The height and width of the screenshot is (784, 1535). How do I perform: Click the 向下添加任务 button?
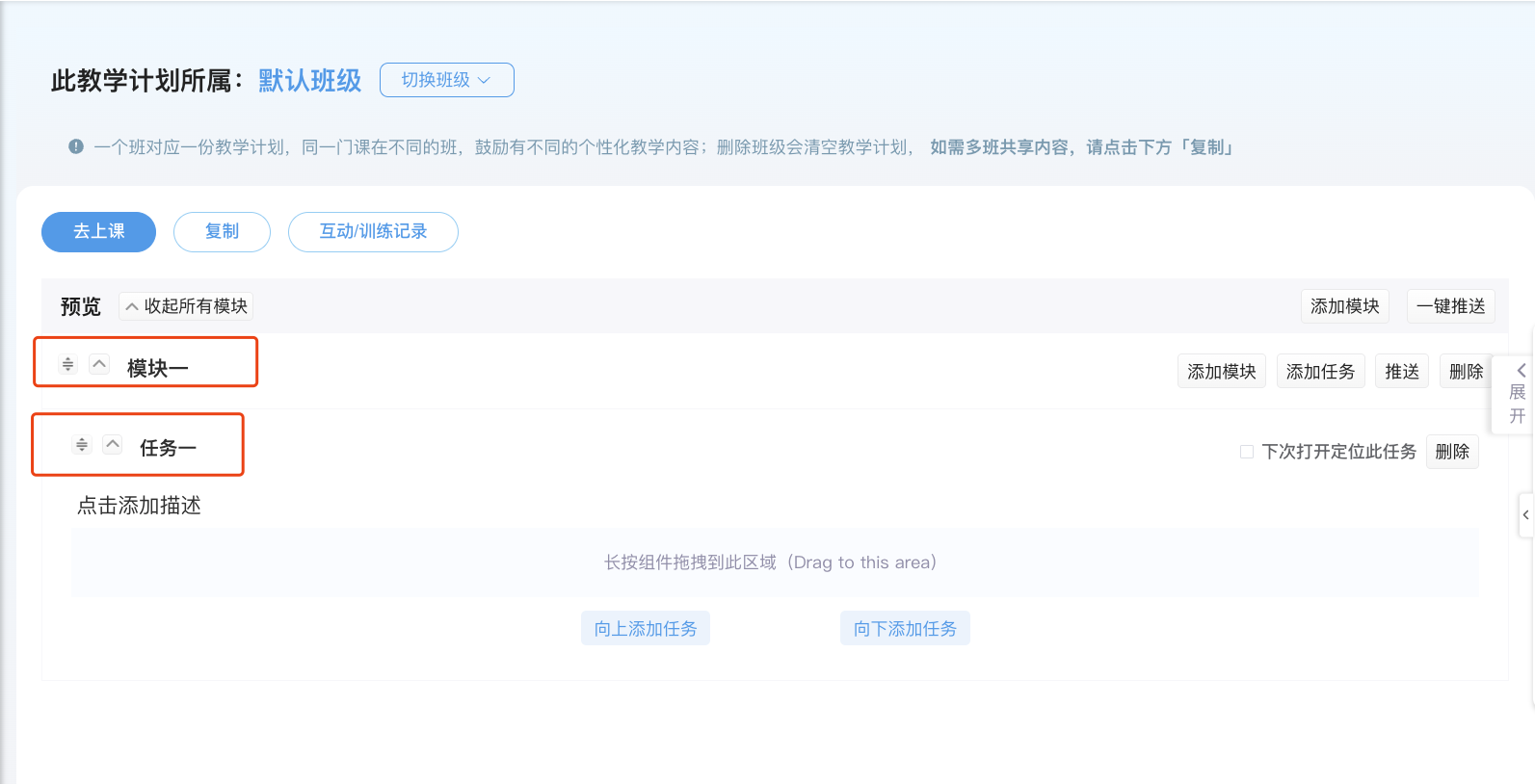[905, 628]
